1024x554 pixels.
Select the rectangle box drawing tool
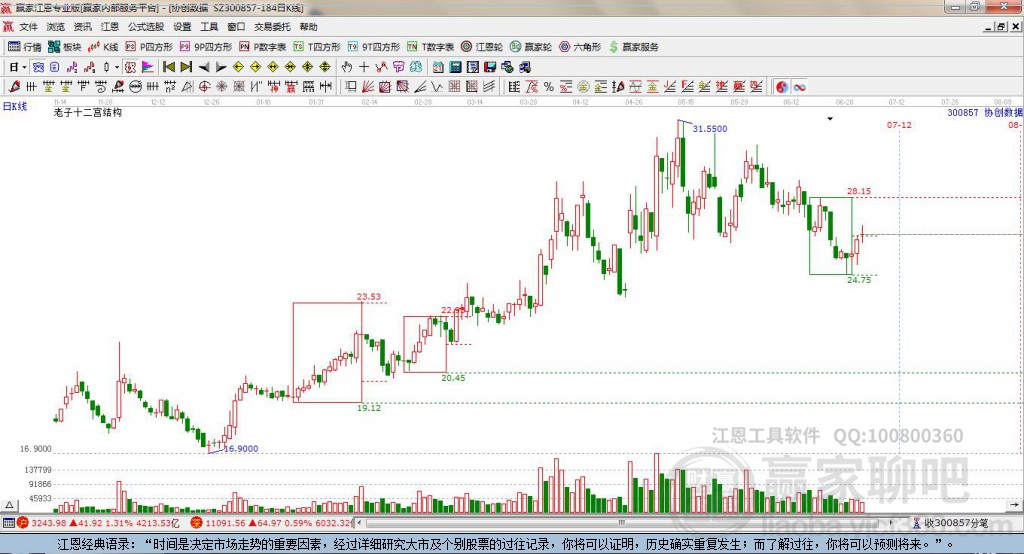(x=351, y=86)
